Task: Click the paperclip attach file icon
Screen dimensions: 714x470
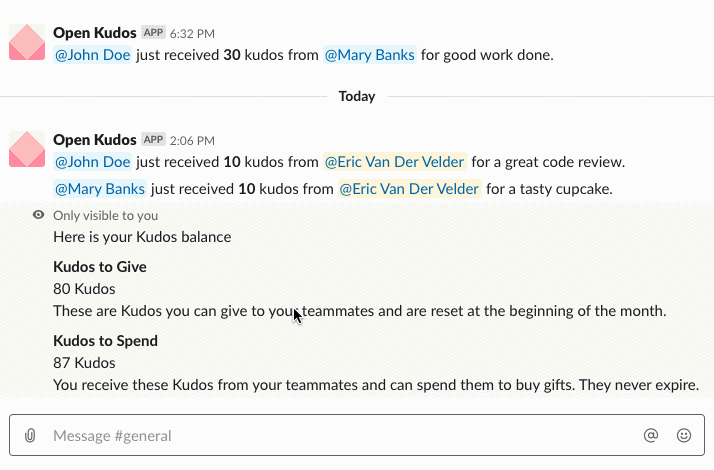Action: pyautogui.click(x=30, y=435)
